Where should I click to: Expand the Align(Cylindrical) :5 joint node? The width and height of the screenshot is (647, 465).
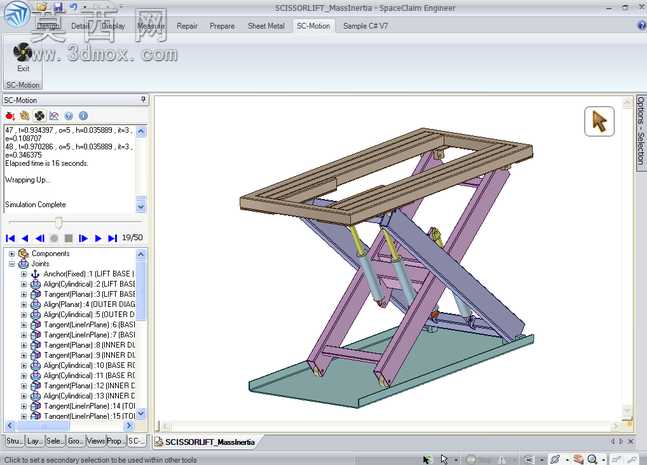point(24,315)
